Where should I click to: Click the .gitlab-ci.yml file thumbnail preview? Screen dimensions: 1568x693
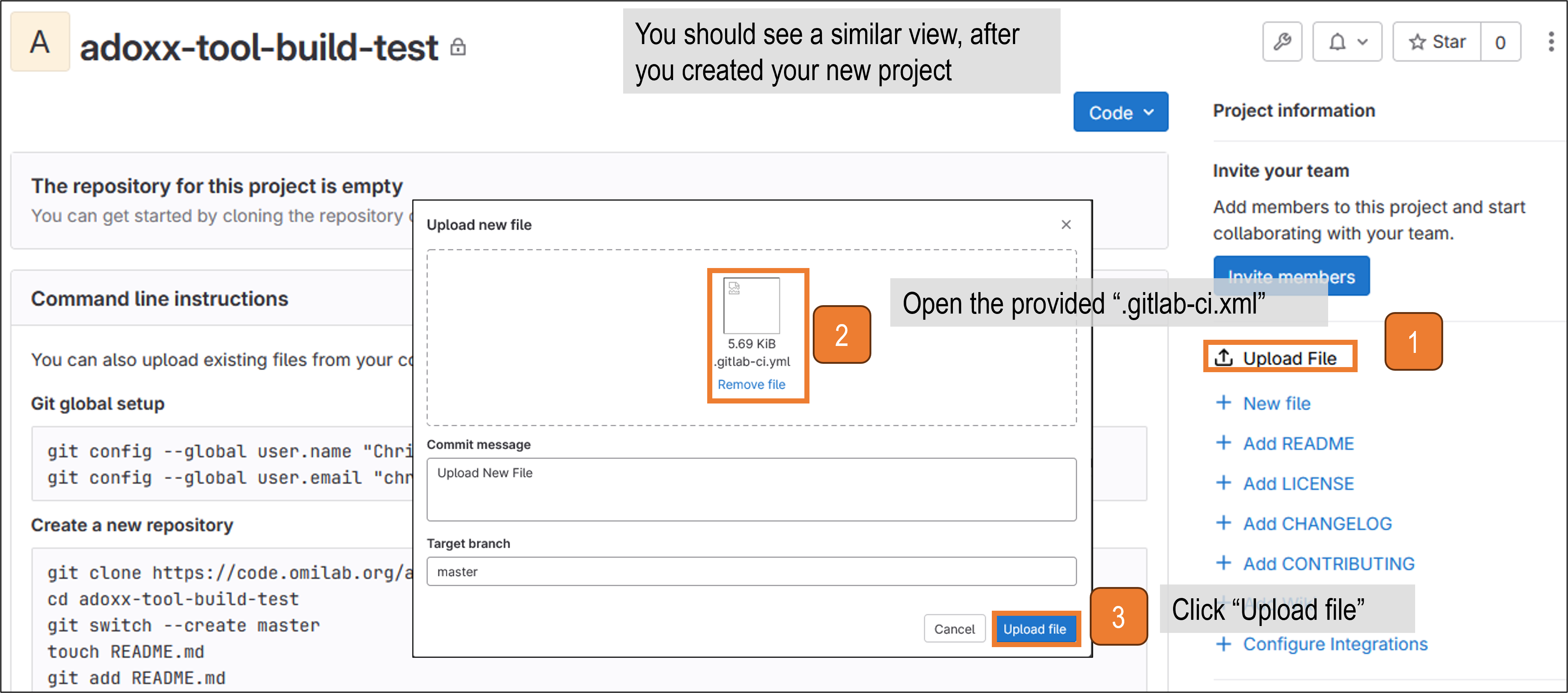[x=751, y=305]
